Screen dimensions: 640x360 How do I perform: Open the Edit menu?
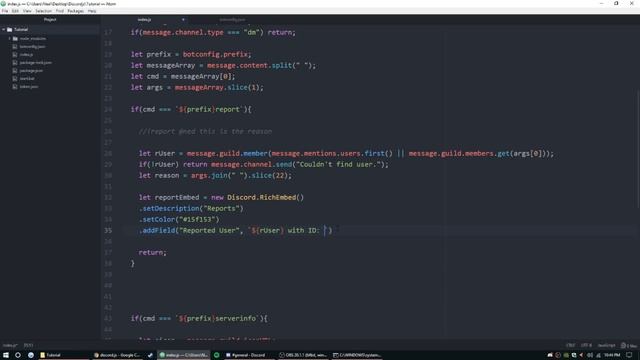[x=16, y=11]
